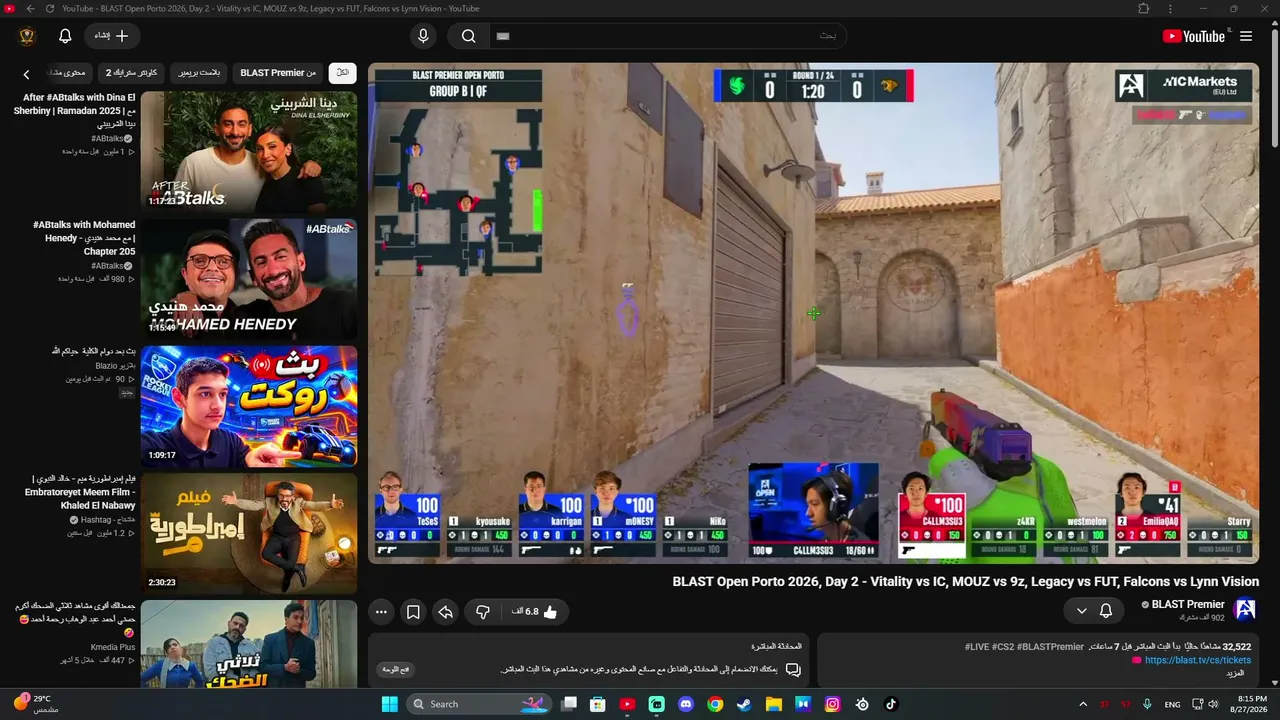Open the blast.tv/cs/tickets link
The width and height of the screenshot is (1280, 720).
click(x=1198, y=660)
